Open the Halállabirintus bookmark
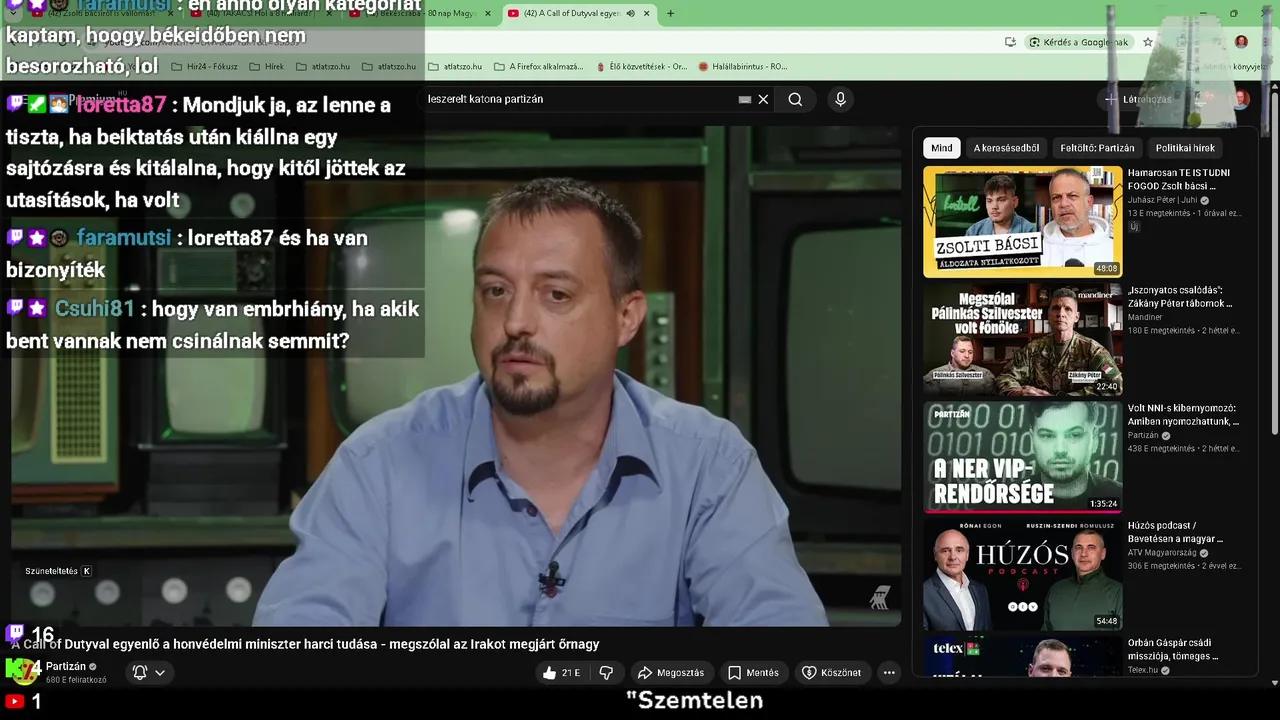The image size is (1280, 720). (743, 67)
